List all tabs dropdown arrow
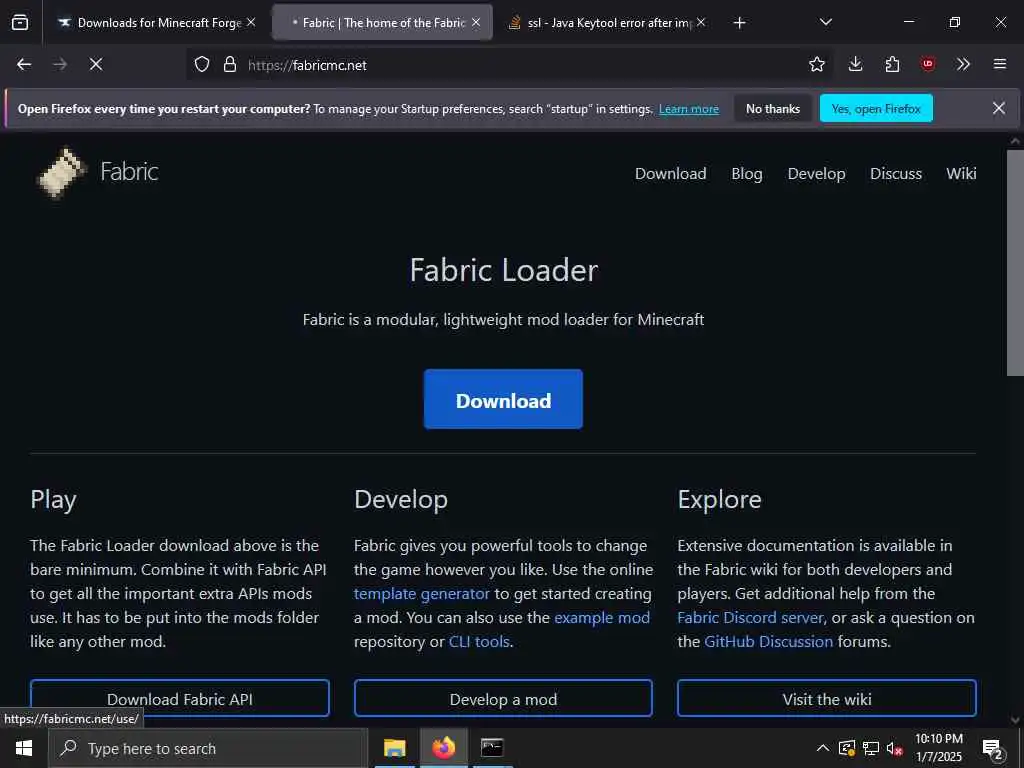The height and width of the screenshot is (768, 1024). [825, 22]
